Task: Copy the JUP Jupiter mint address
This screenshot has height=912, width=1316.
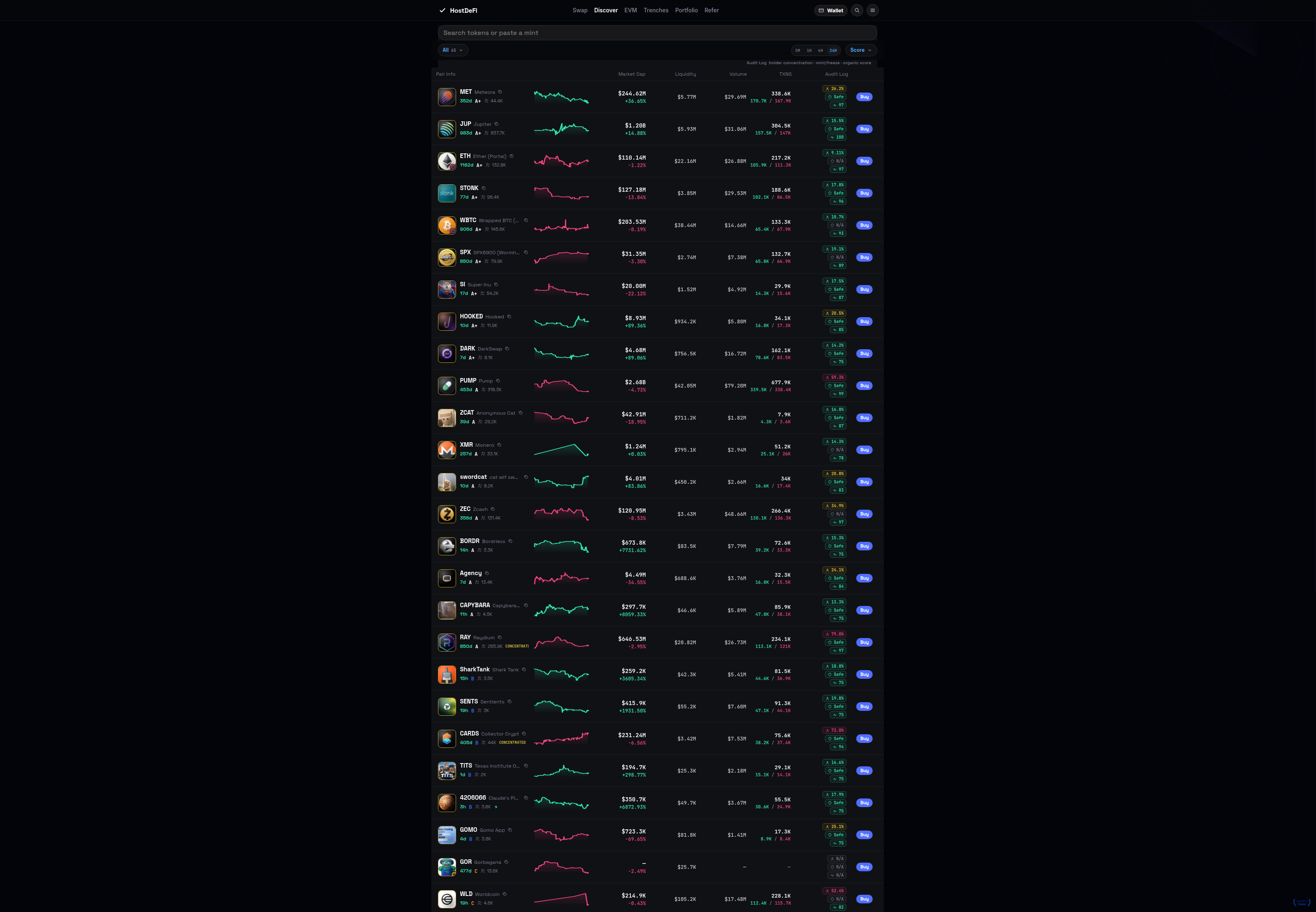Action: coord(496,124)
